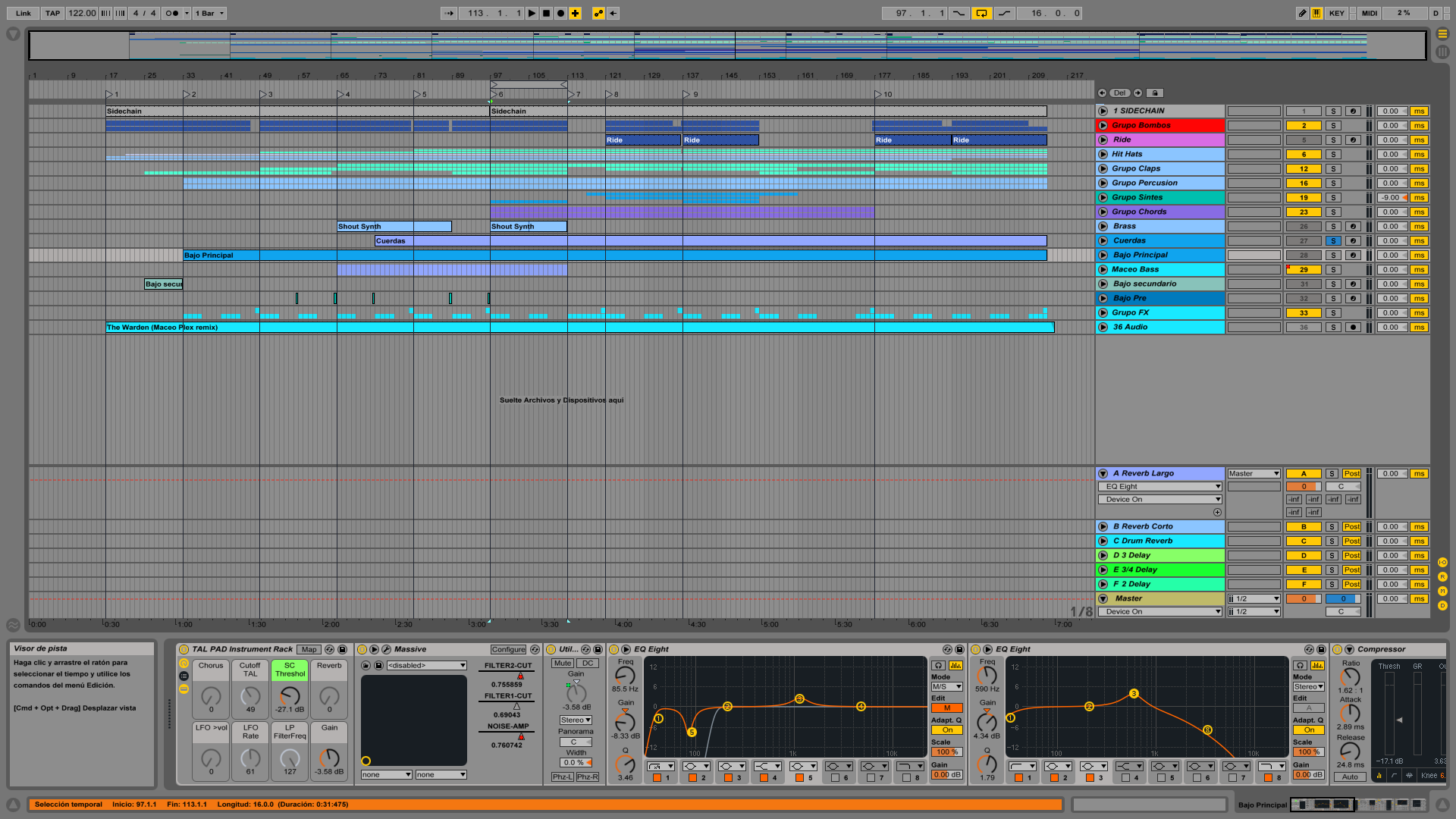
Task: Unfold the Cuerdas track
Action: click(1103, 240)
